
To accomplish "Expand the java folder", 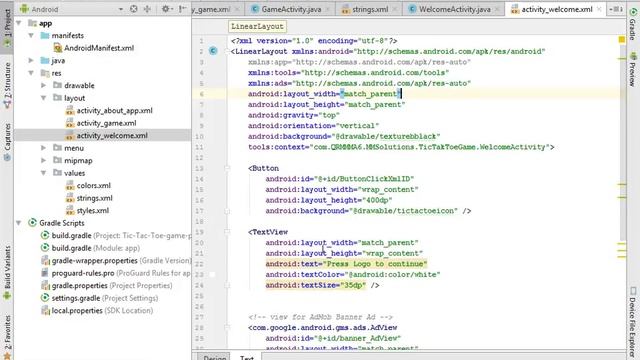I will point(31,60).
